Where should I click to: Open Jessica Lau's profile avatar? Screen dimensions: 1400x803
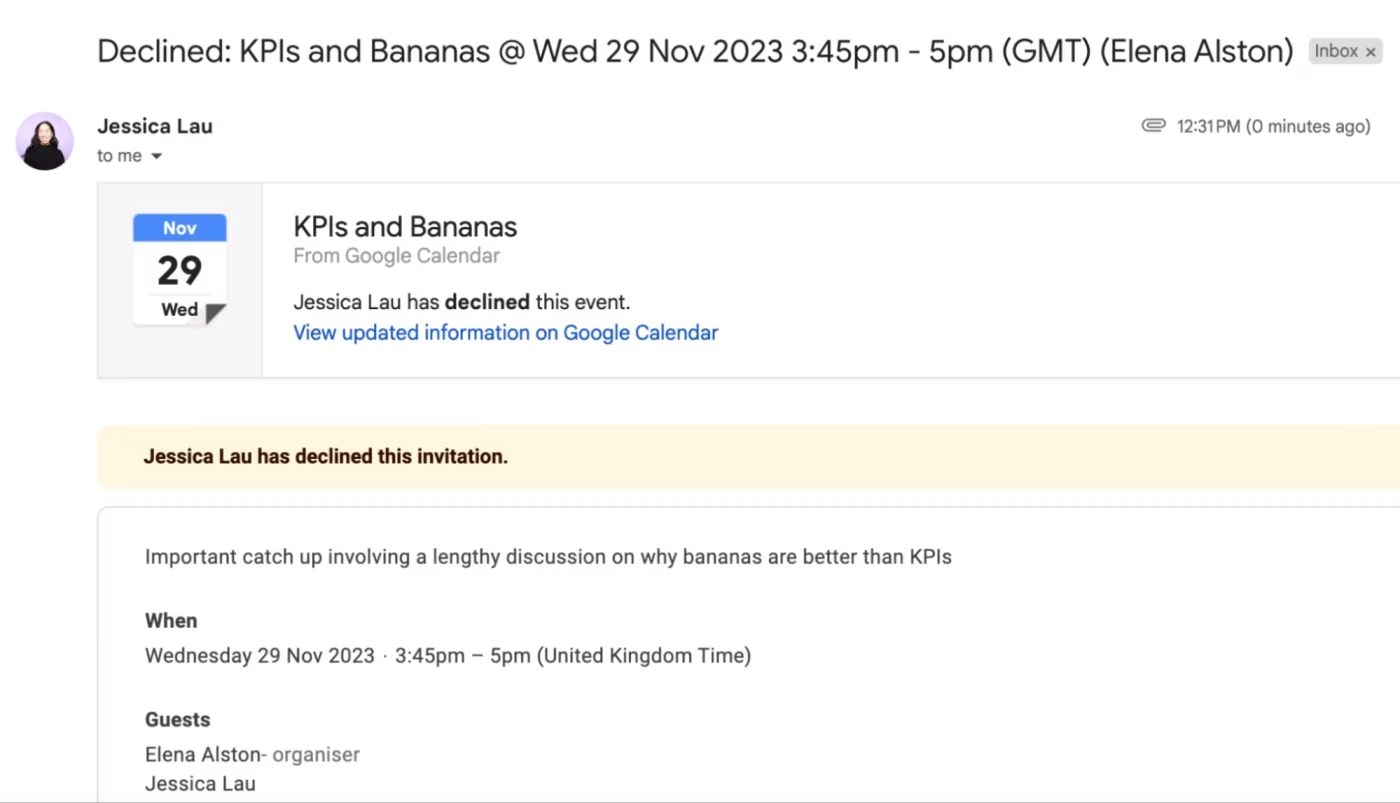tap(45, 141)
